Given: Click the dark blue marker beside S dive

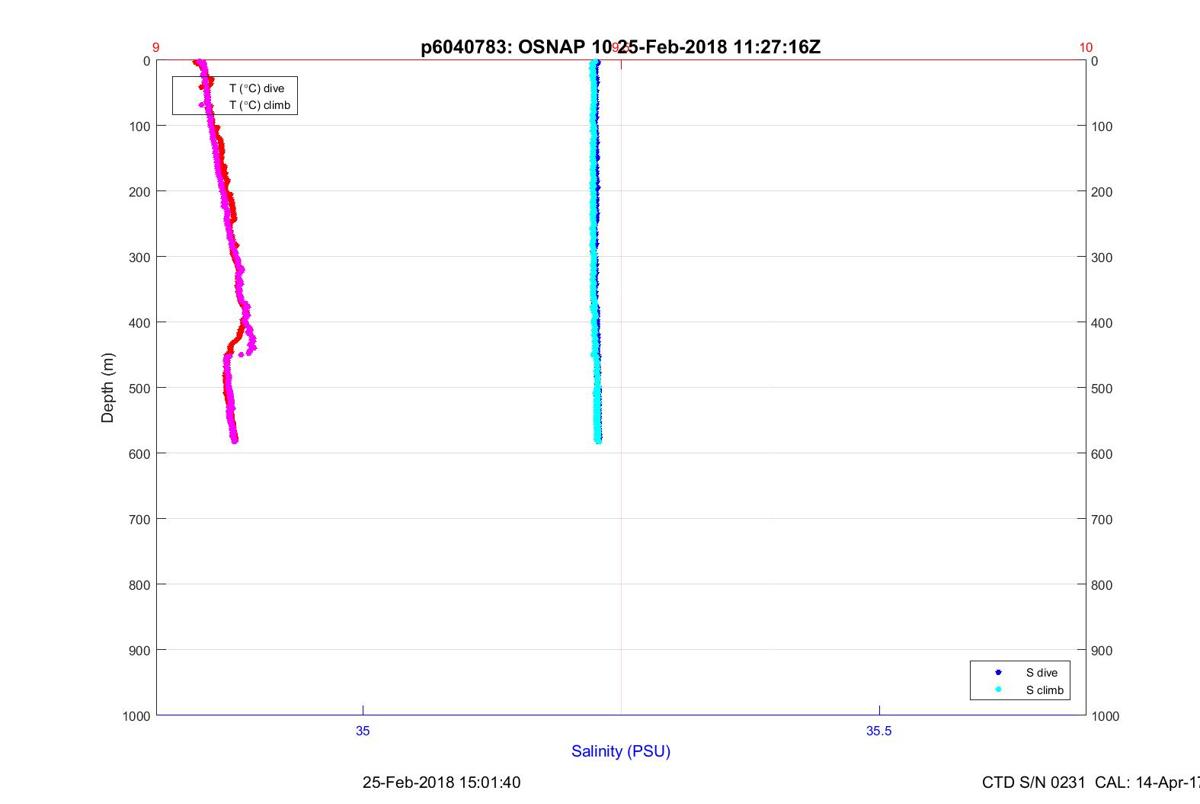Looking at the screenshot, I should point(998,673).
